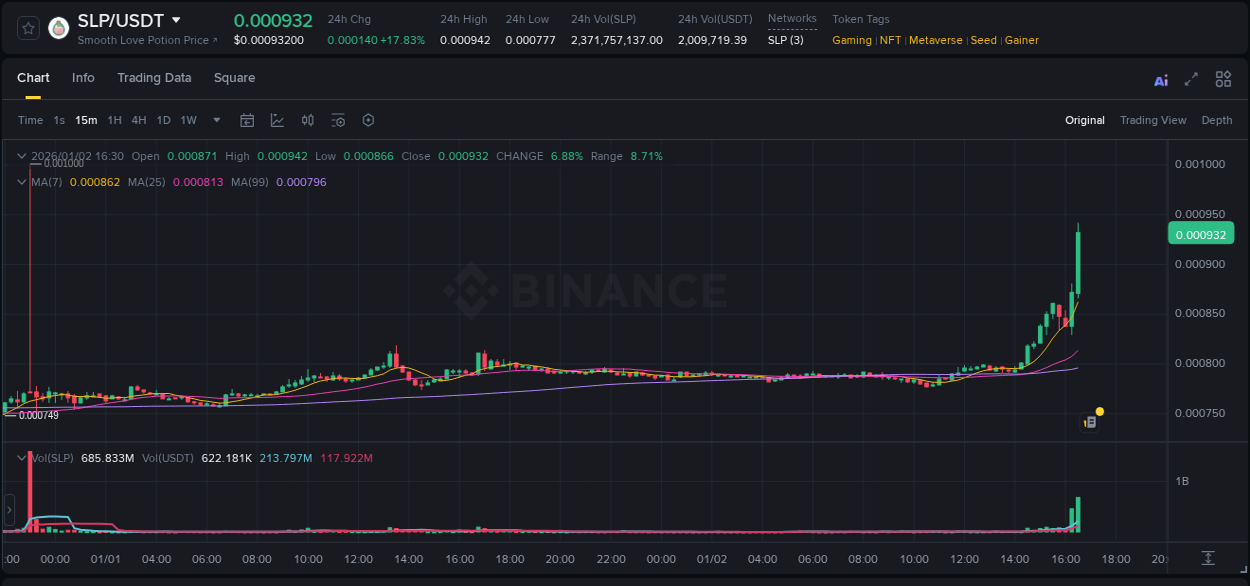
Task: Open the indicator list settings icon
Action: tap(338, 120)
